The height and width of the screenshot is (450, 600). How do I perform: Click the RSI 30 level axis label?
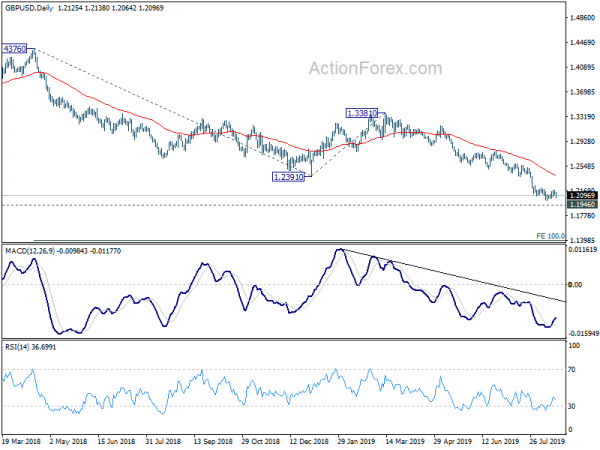572,406
